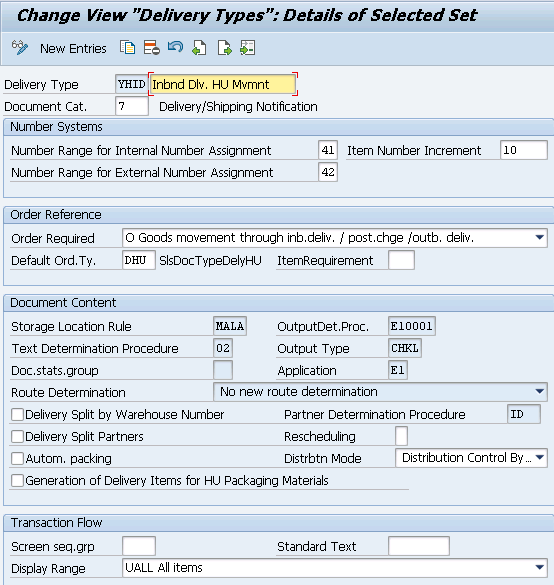Image resolution: width=554 pixels, height=585 pixels.
Task: Click the Previous Entry icon
Action: coord(199,48)
